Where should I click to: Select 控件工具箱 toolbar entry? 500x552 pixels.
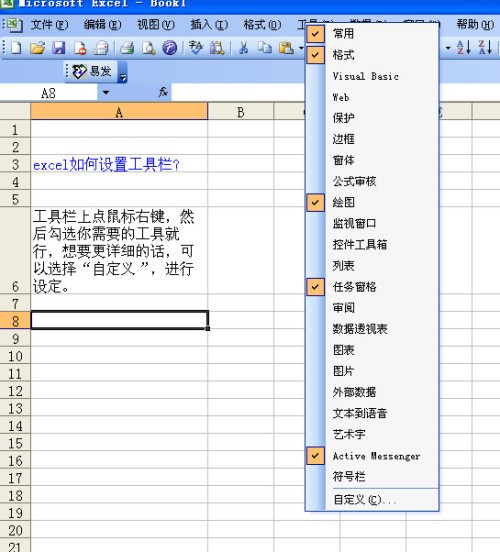click(x=372, y=245)
